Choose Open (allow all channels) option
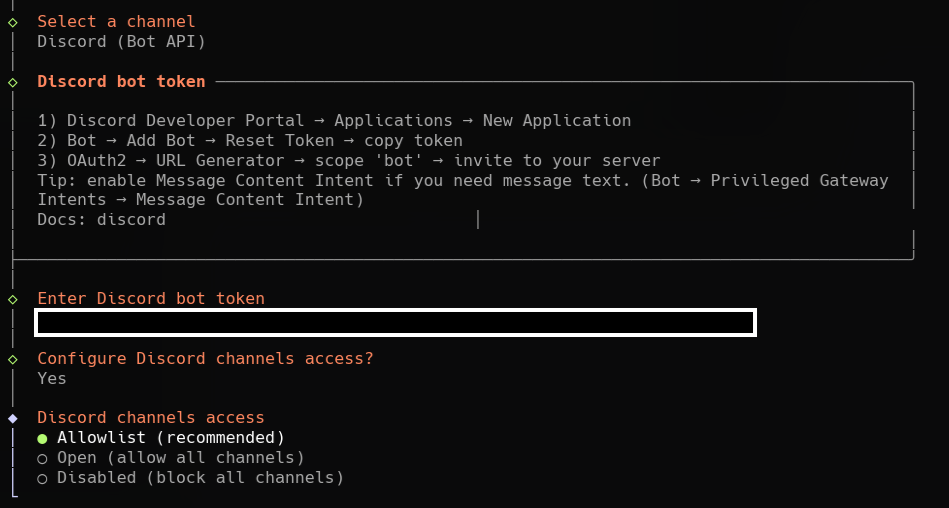The height and width of the screenshot is (508, 949). pos(171,458)
